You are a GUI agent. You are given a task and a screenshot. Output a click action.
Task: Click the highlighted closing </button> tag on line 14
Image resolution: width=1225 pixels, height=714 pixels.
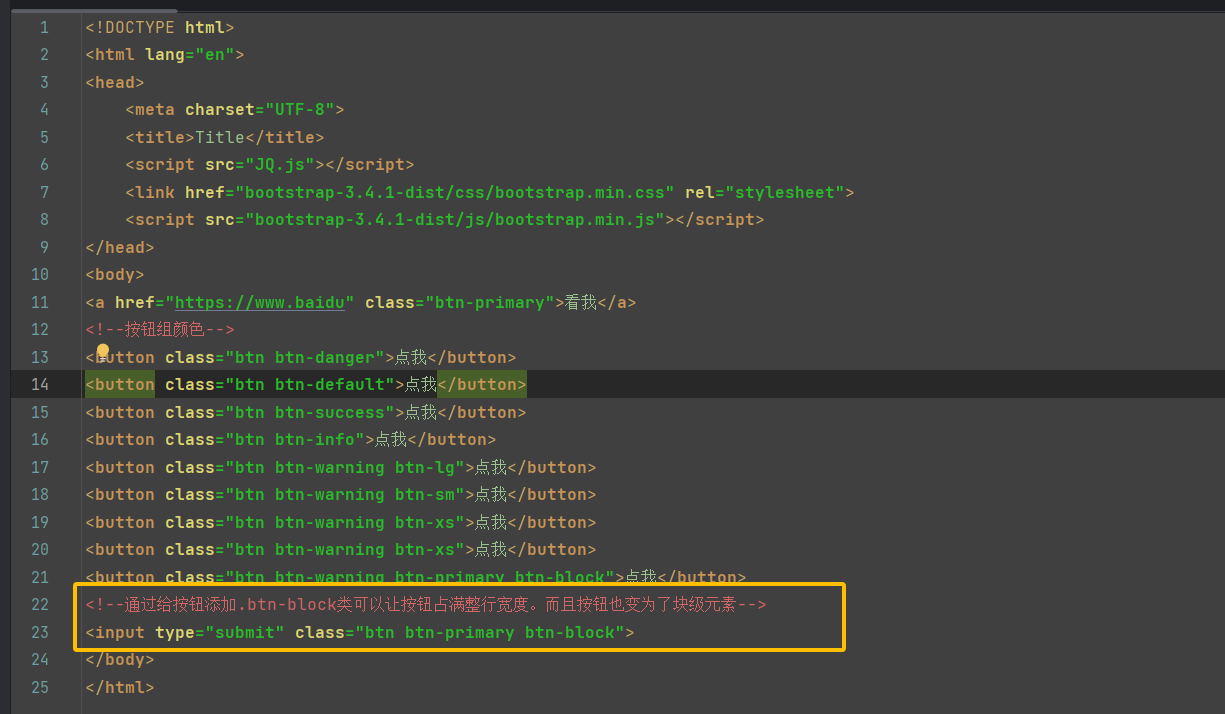(481, 385)
